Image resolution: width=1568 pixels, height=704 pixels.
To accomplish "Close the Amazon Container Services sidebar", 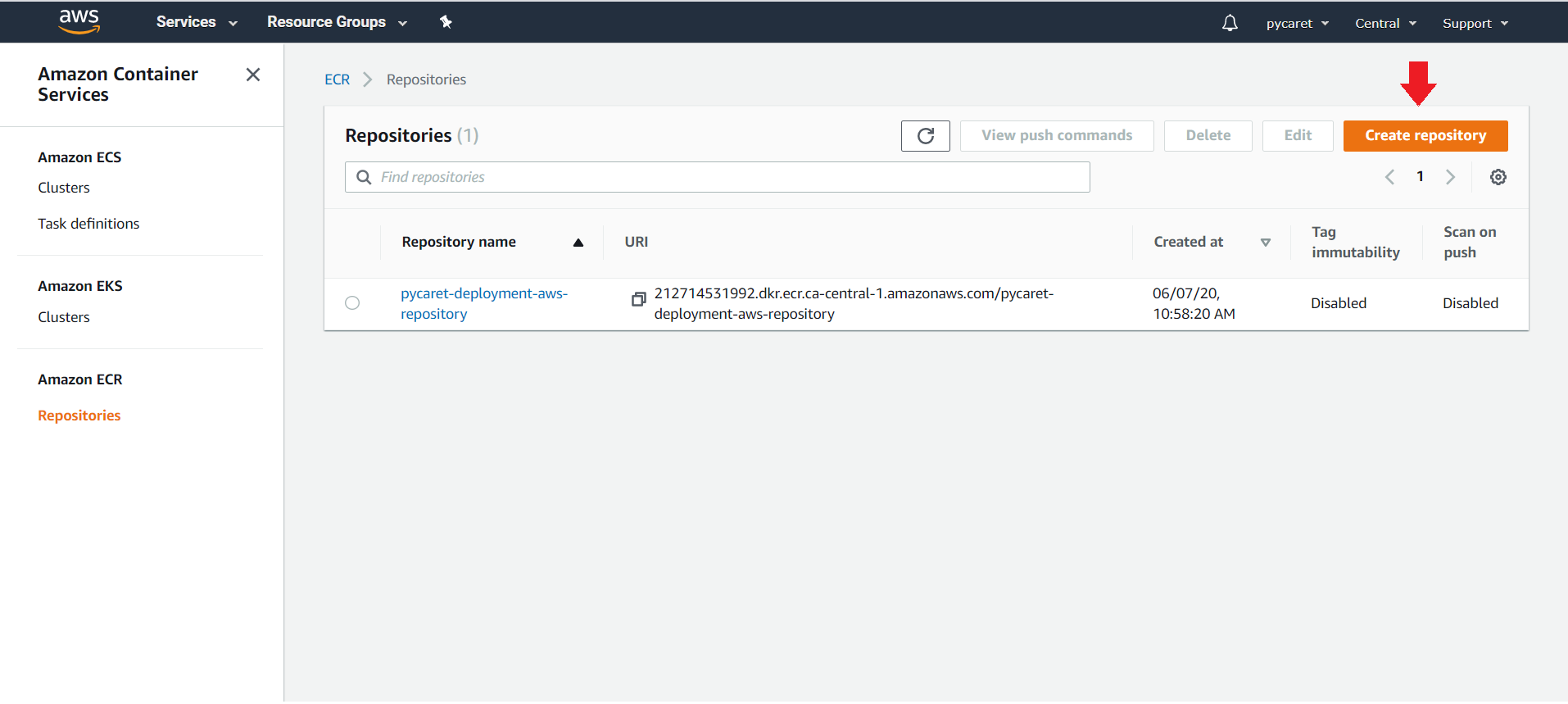I will click(253, 75).
